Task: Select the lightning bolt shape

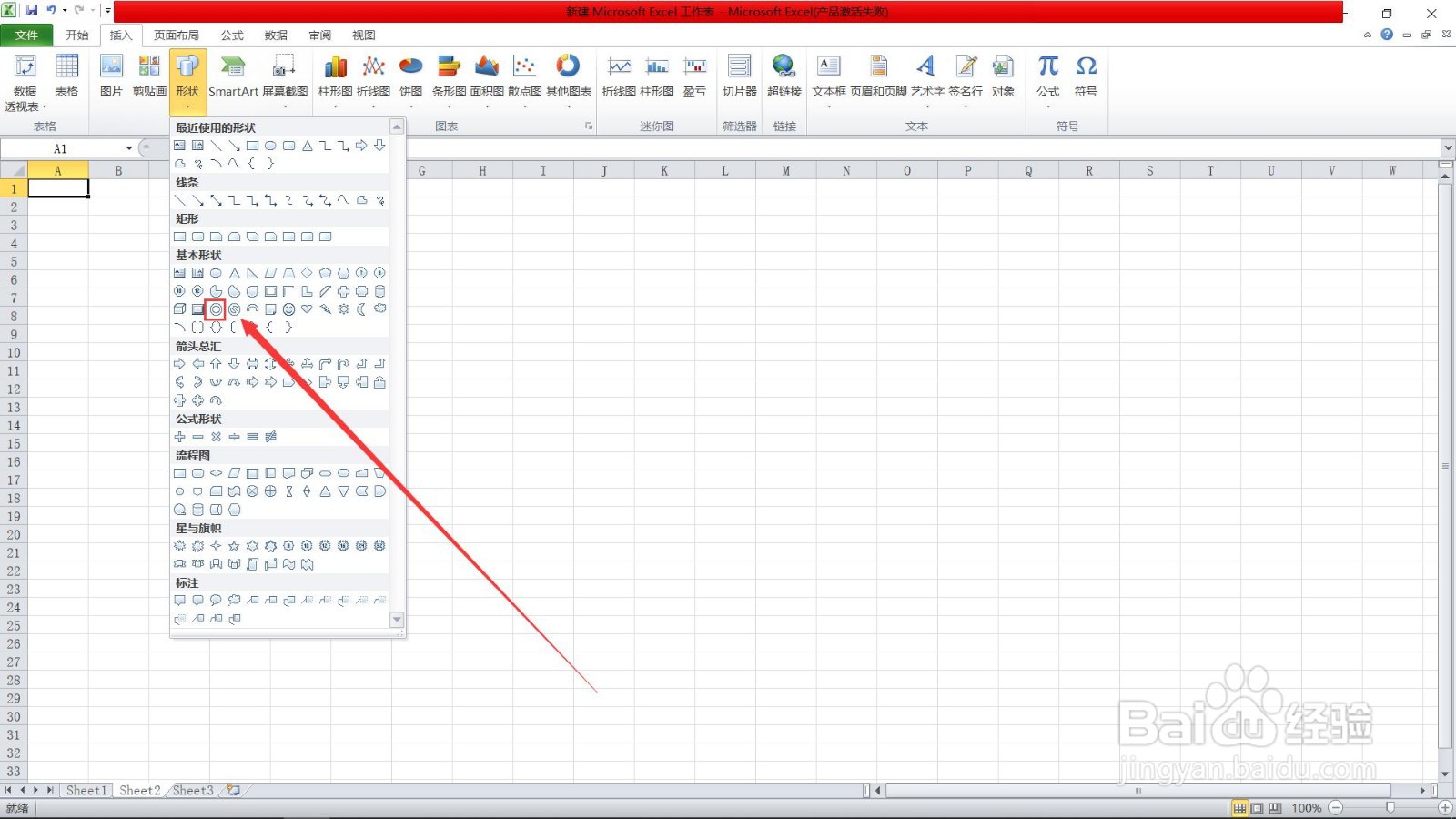Action: pos(325,309)
